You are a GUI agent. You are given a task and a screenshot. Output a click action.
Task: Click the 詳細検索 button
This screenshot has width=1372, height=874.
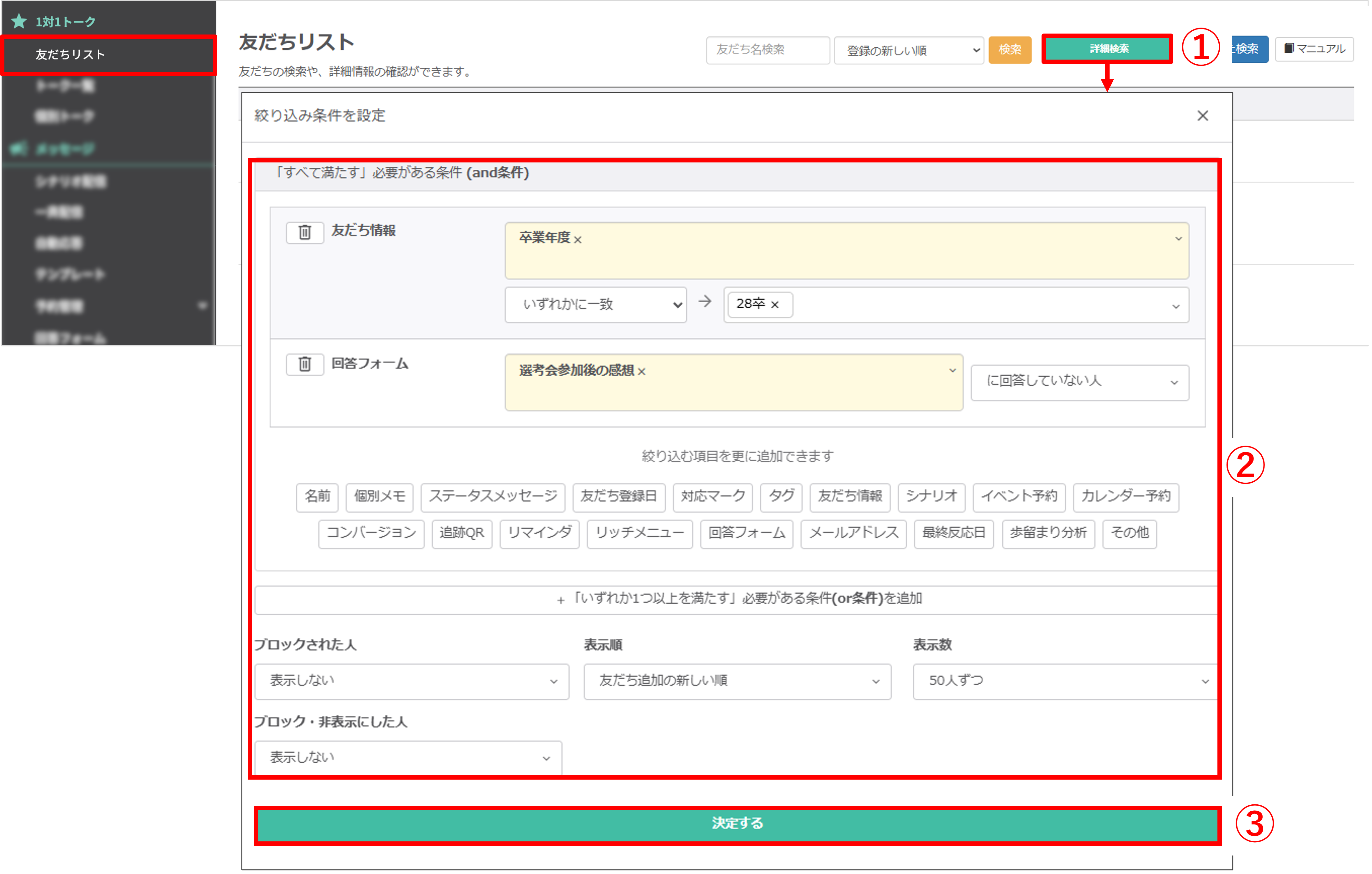[1108, 49]
